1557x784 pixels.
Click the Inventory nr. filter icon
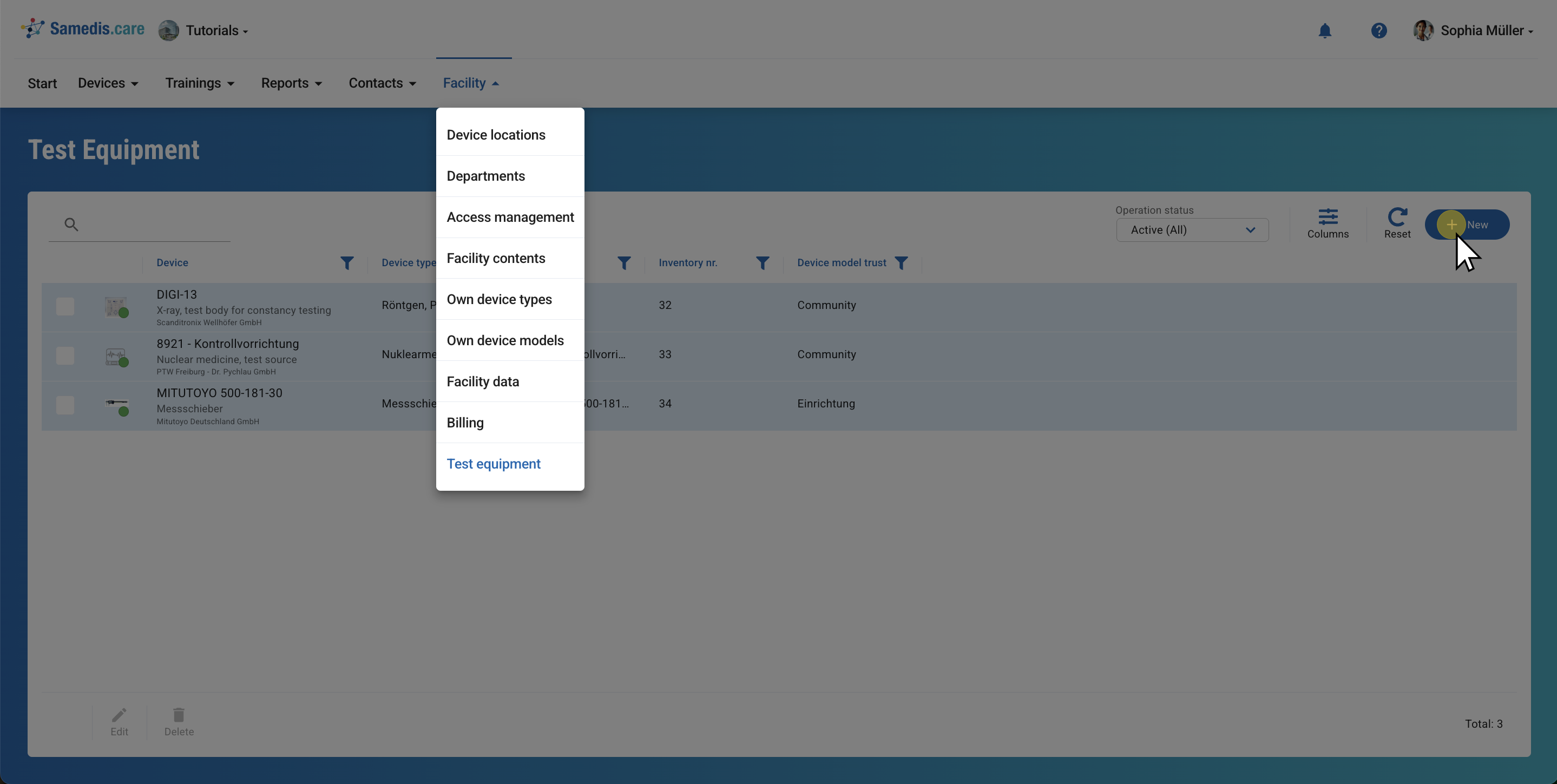click(762, 263)
